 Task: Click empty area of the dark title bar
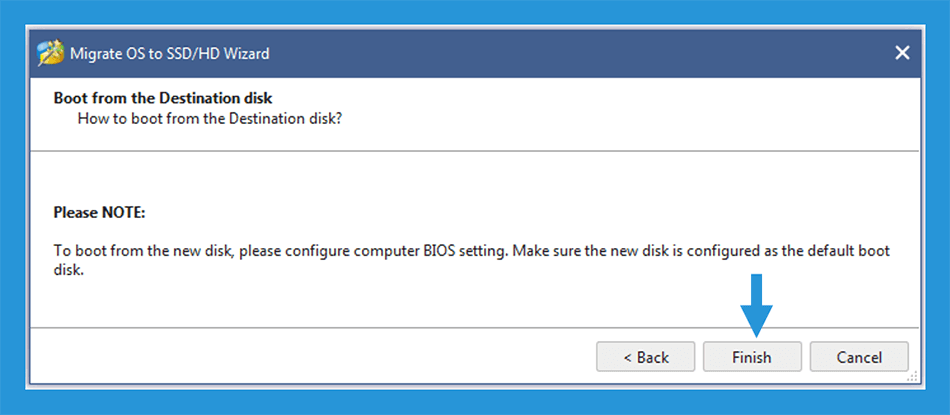pos(576,53)
